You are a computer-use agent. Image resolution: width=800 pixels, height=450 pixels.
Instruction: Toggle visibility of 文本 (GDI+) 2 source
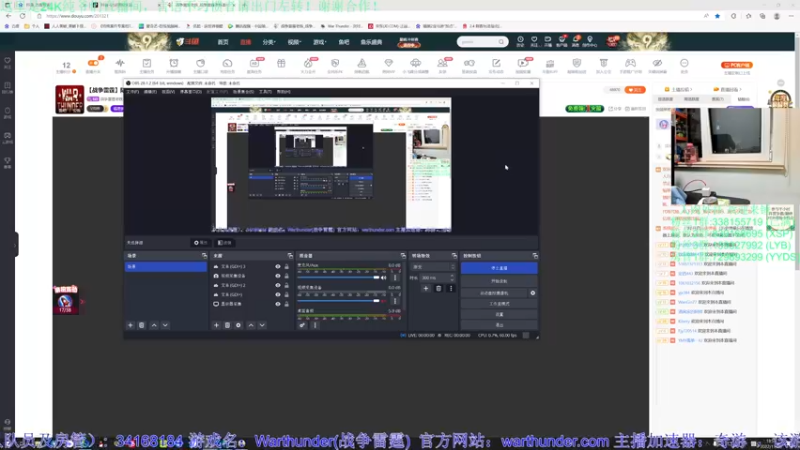pos(278,285)
